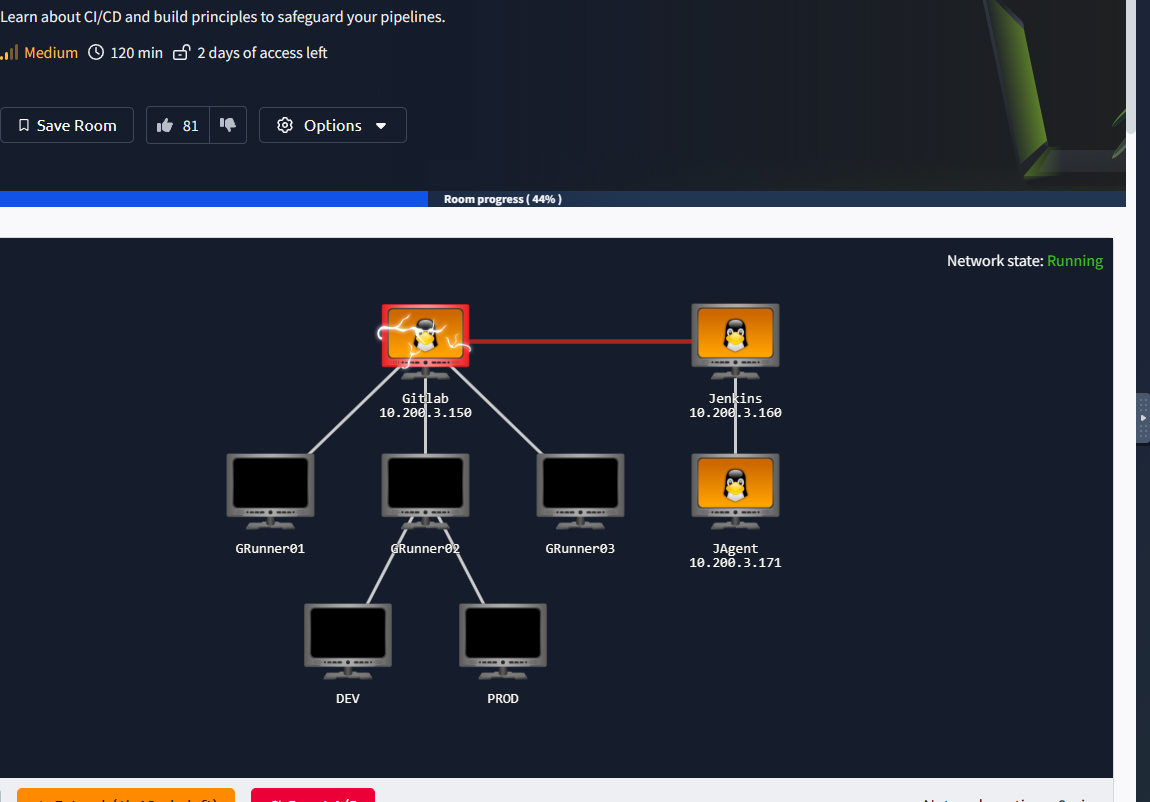Click the JAgent 10.200.3.171 label
This screenshot has width=1150, height=802.
pos(735,556)
